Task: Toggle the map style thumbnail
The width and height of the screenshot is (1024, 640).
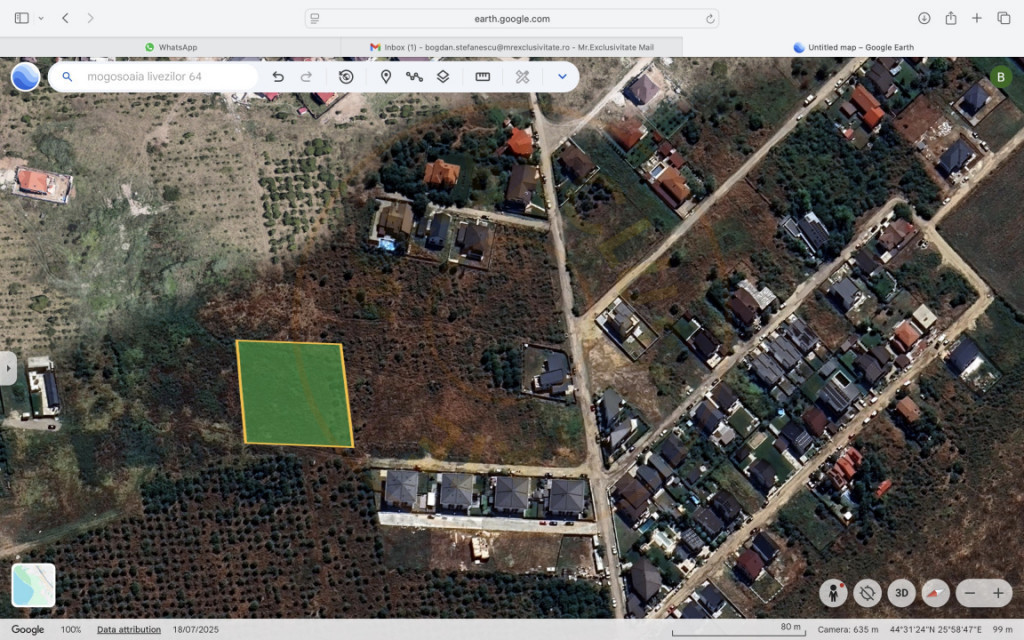Action: coord(33,585)
